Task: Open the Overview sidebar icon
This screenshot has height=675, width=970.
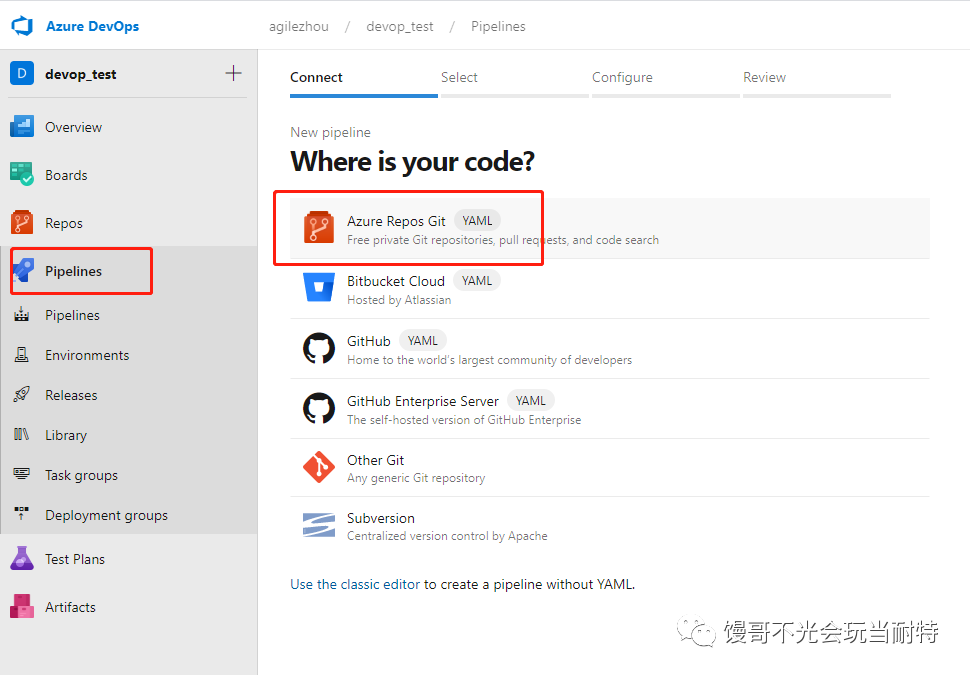Action: (22, 126)
